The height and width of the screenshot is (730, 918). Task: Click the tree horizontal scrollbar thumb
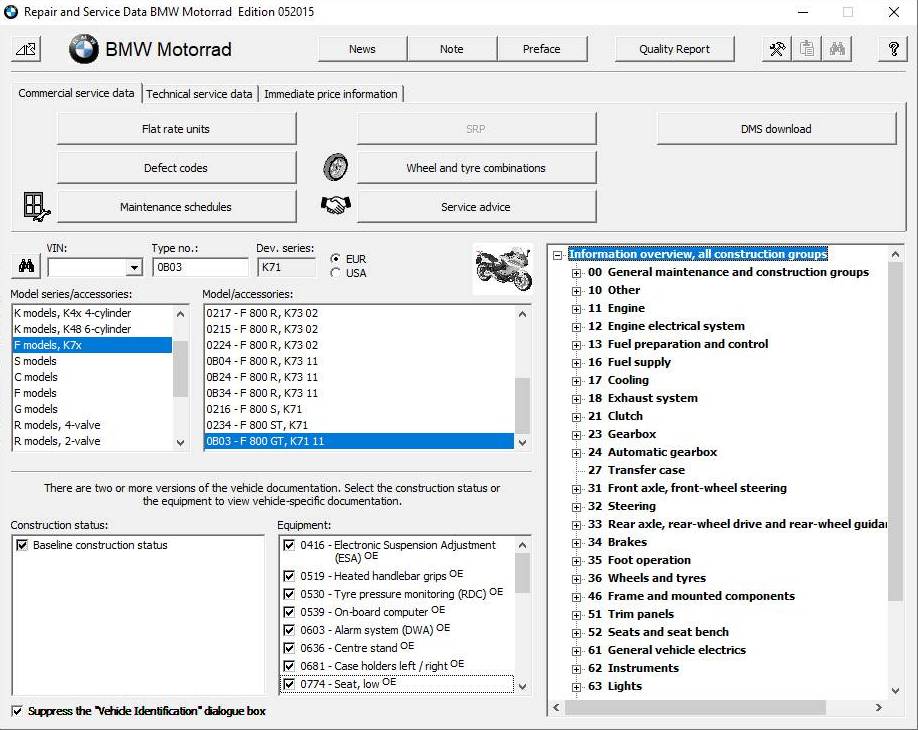pyautogui.click(x=695, y=707)
